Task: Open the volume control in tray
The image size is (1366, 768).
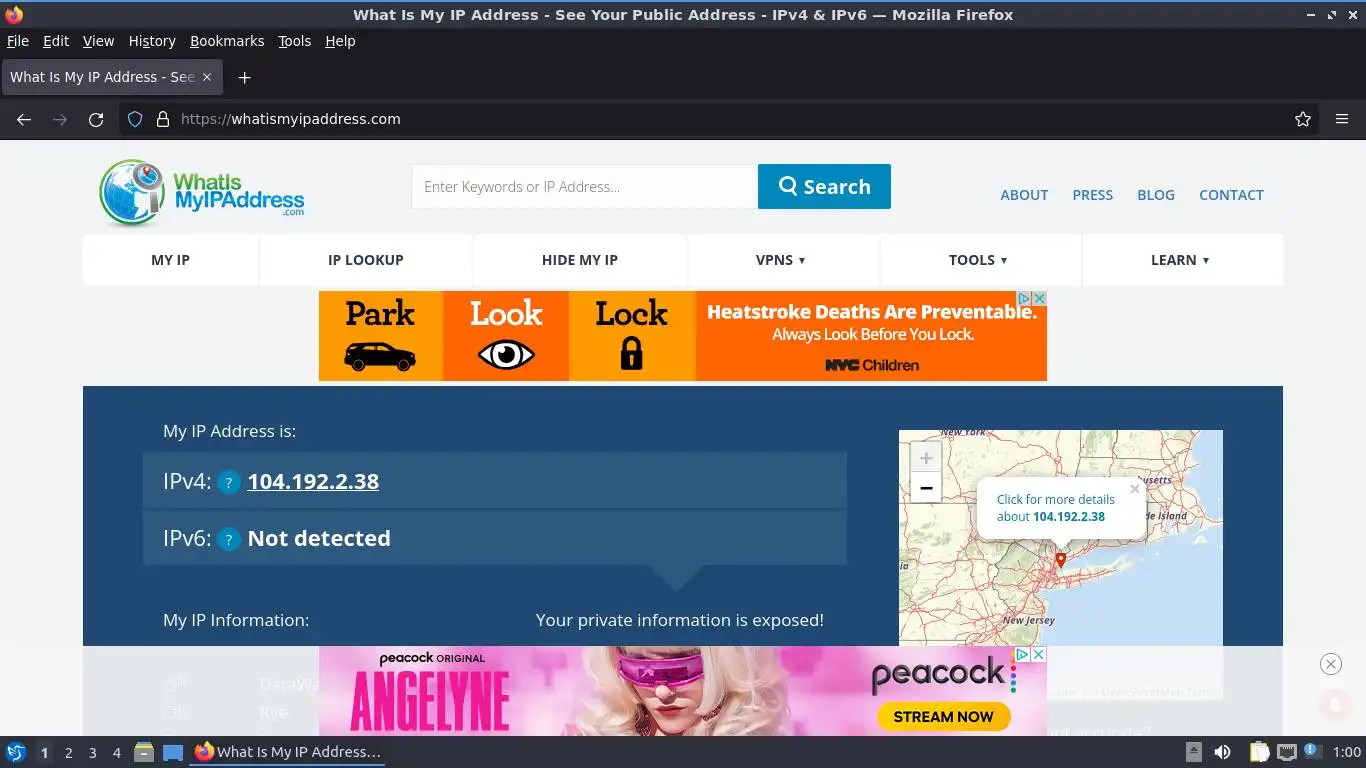Action: click(x=1222, y=752)
